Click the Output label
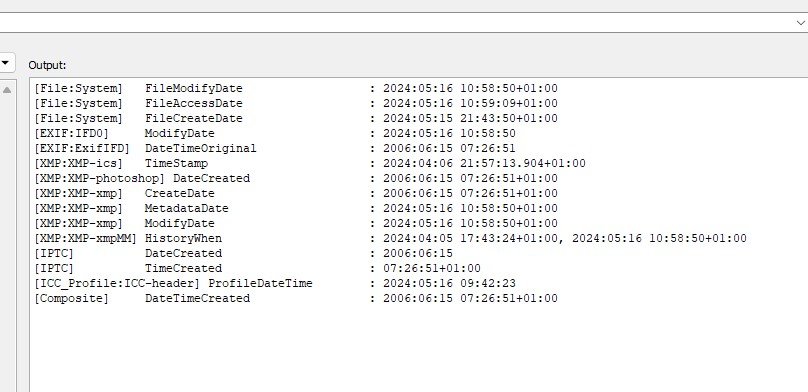This screenshot has width=808, height=392. [x=47, y=65]
